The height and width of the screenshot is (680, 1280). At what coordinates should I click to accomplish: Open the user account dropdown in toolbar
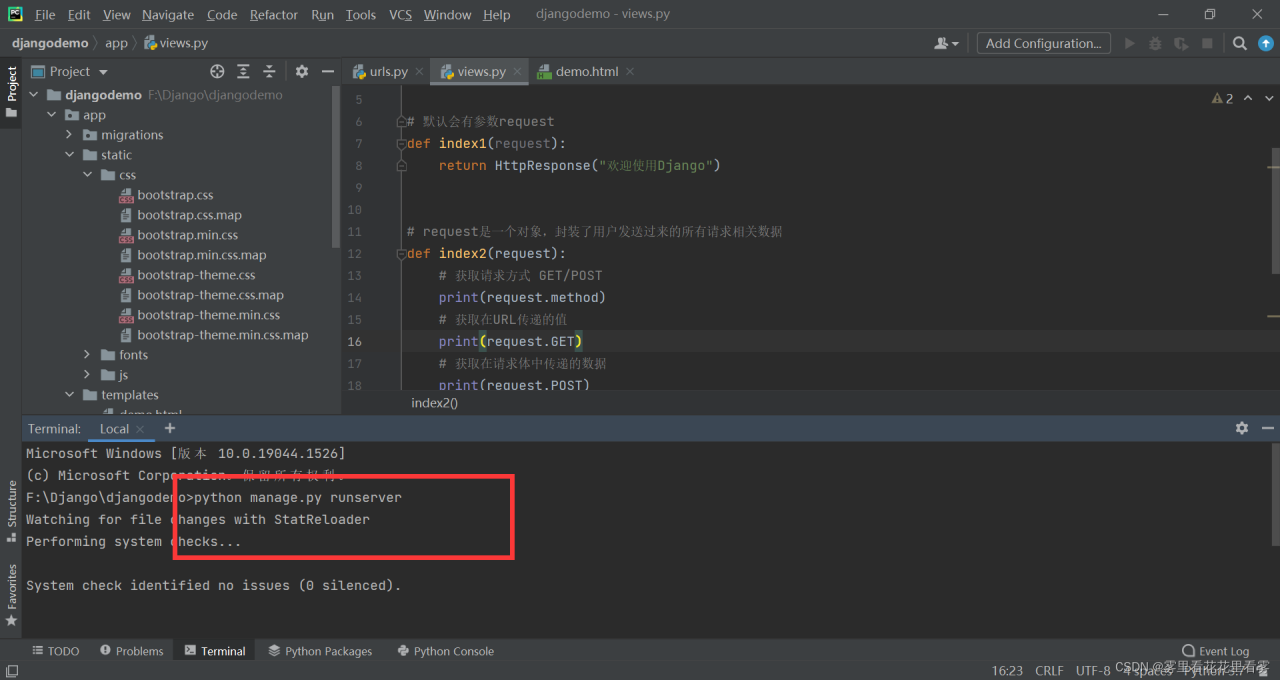pyautogui.click(x=946, y=43)
